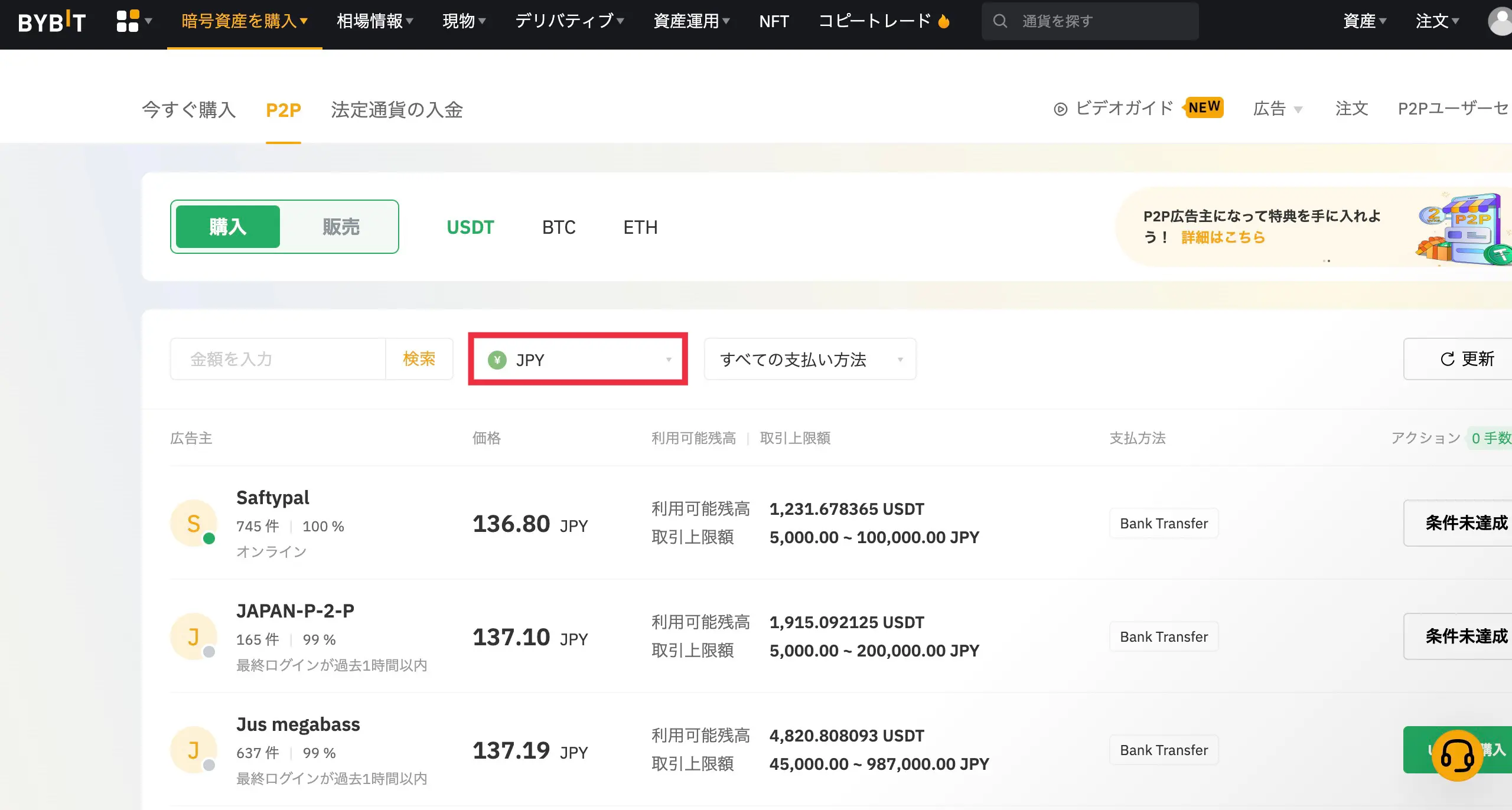
Task: Switch to 法定通貨の入金 tab
Action: click(397, 110)
